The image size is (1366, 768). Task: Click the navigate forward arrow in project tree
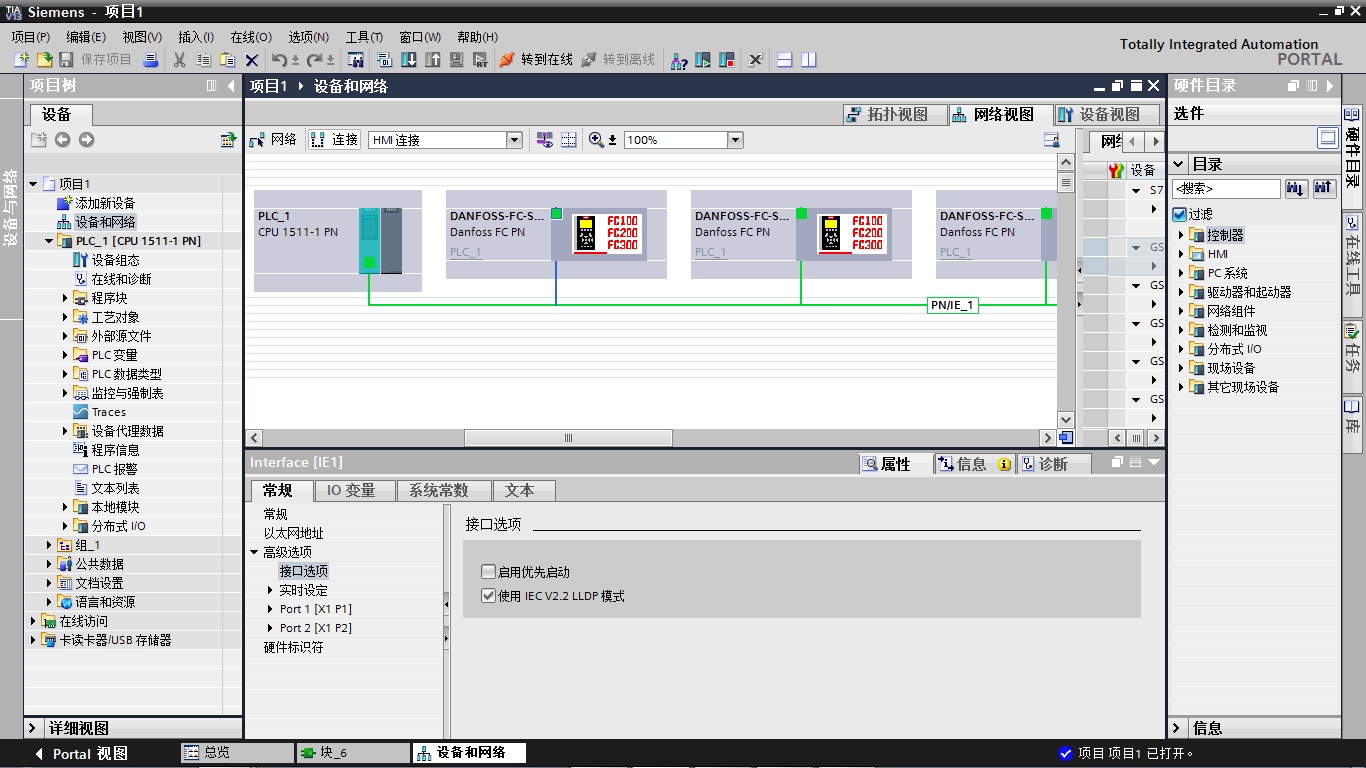click(86, 140)
